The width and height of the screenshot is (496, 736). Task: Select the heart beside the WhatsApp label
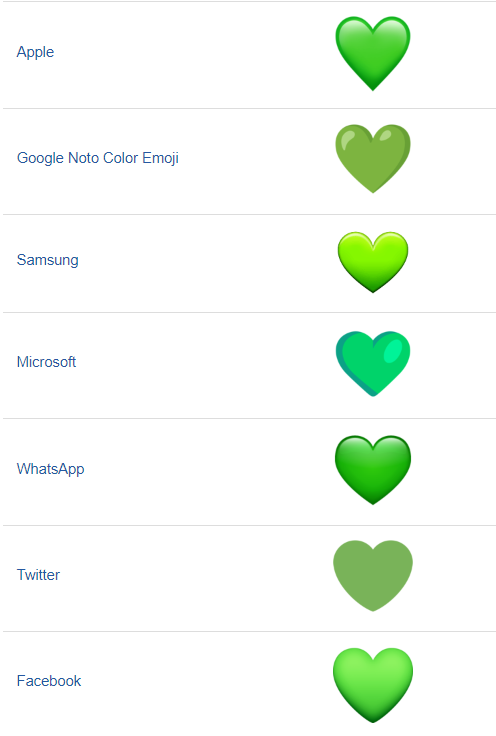pyautogui.click(x=373, y=470)
